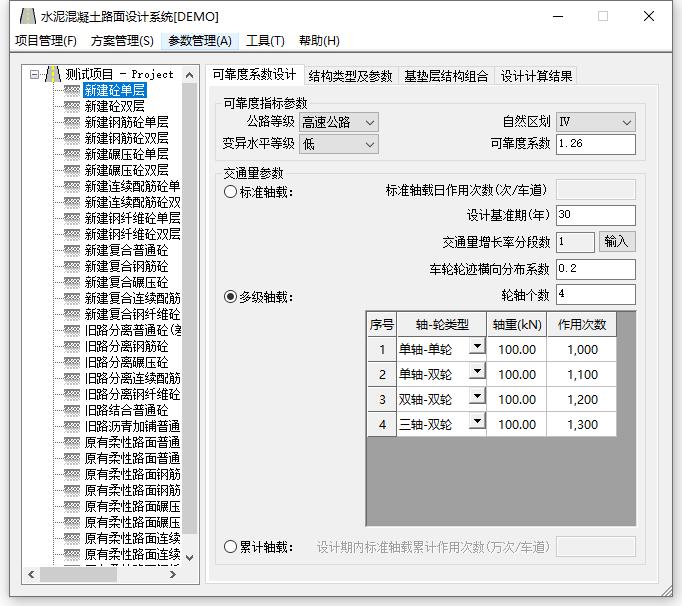Select the 标准轴载 radio button
This screenshot has width=682, height=606.
pos(231,192)
